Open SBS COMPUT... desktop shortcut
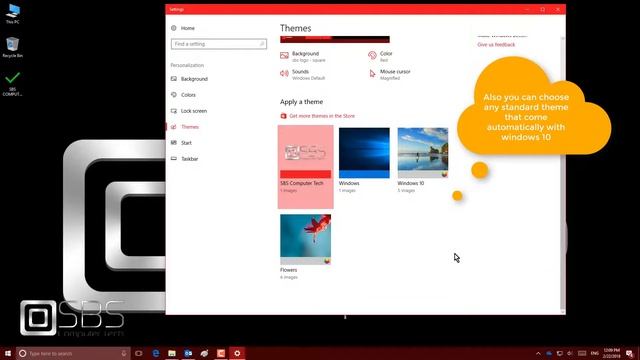This screenshot has width=640, height=360. [13, 84]
